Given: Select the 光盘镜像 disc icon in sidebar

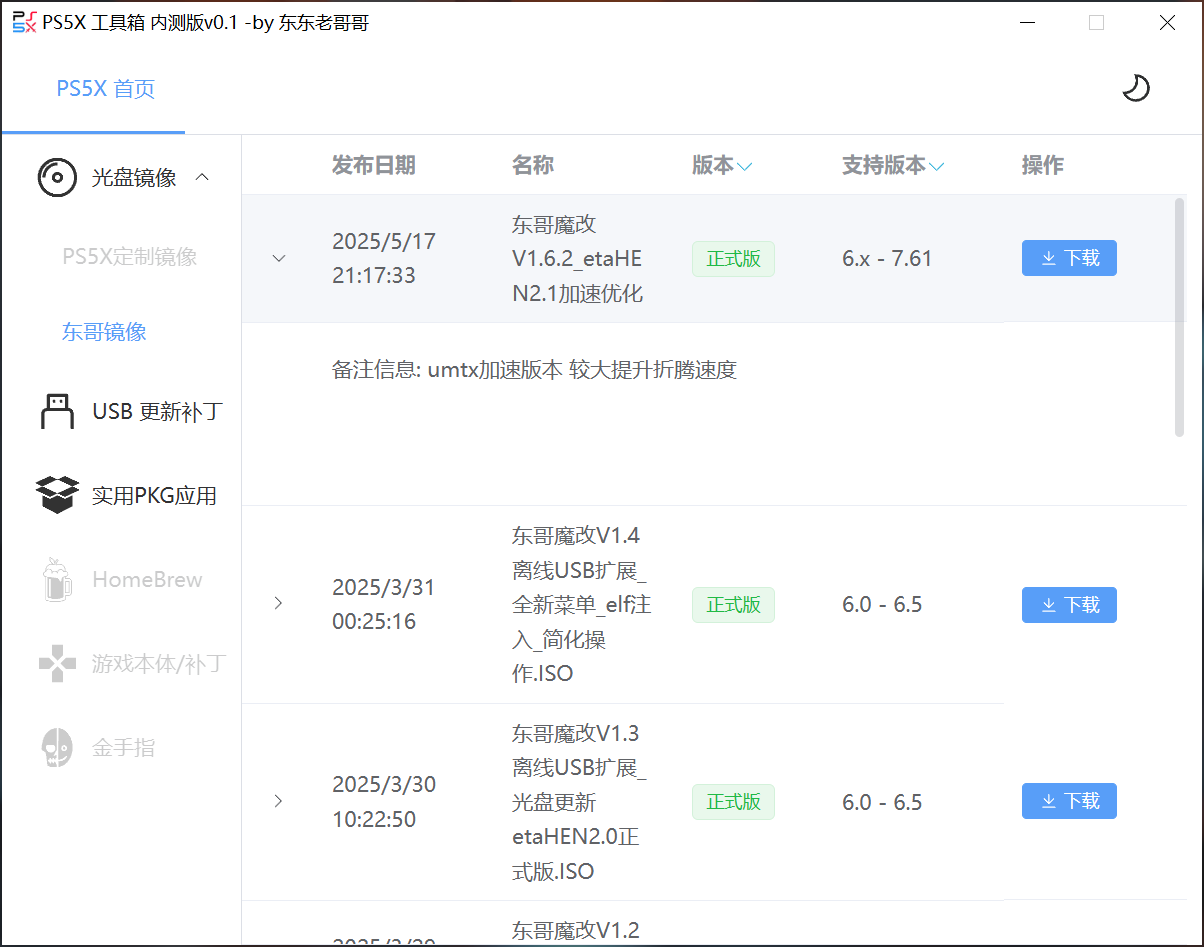Looking at the screenshot, I should [57, 177].
